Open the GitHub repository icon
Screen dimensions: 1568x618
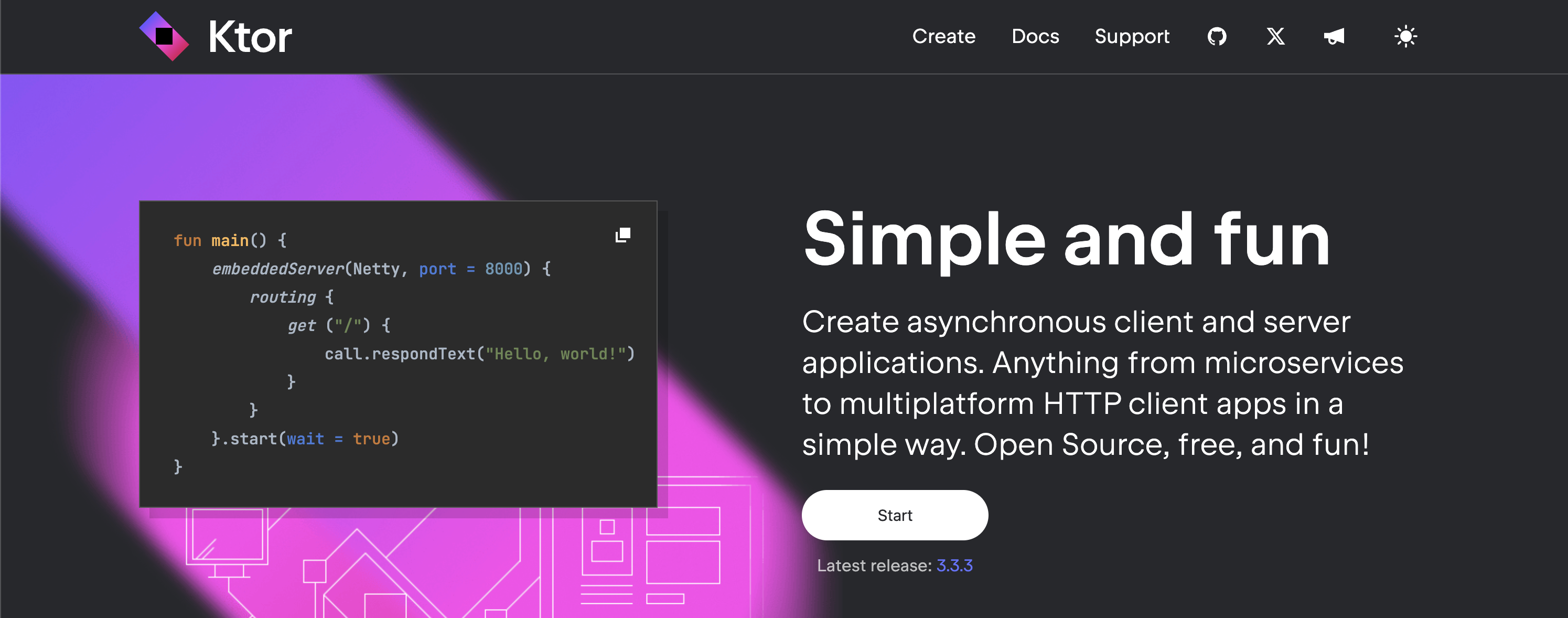[x=1217, y=37]
